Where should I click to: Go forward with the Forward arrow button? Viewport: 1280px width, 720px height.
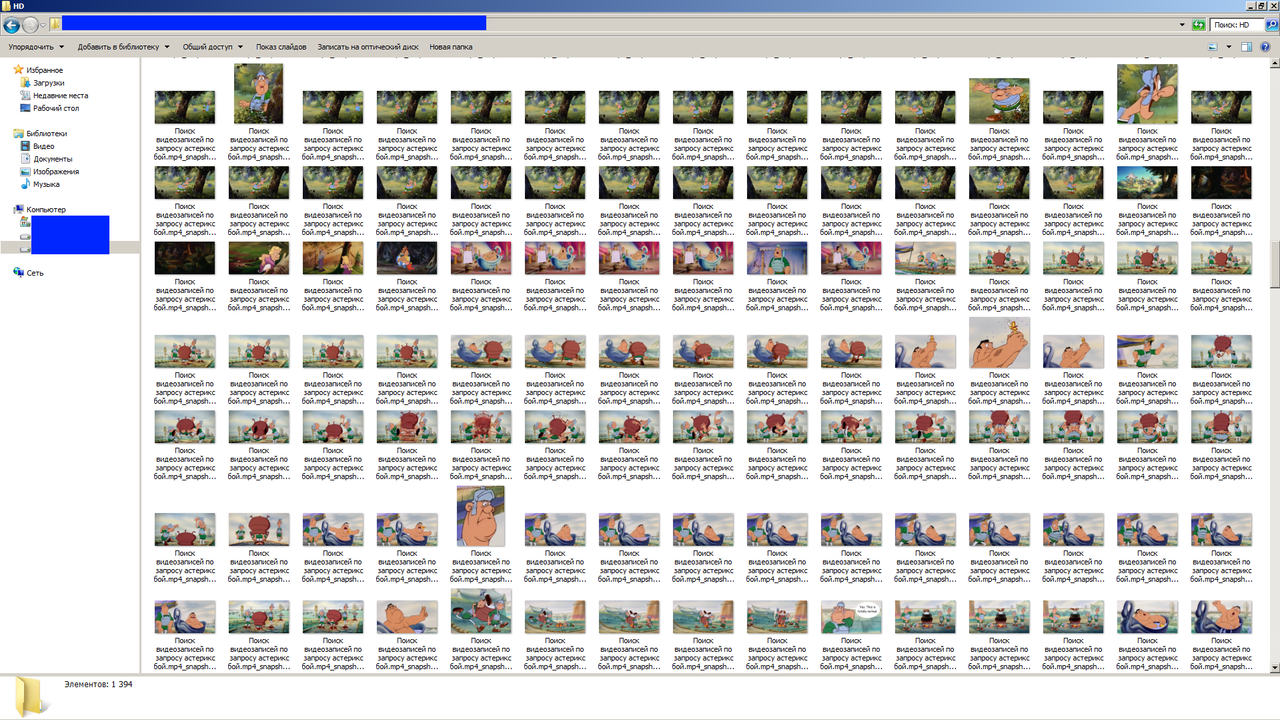pos(30,24)
